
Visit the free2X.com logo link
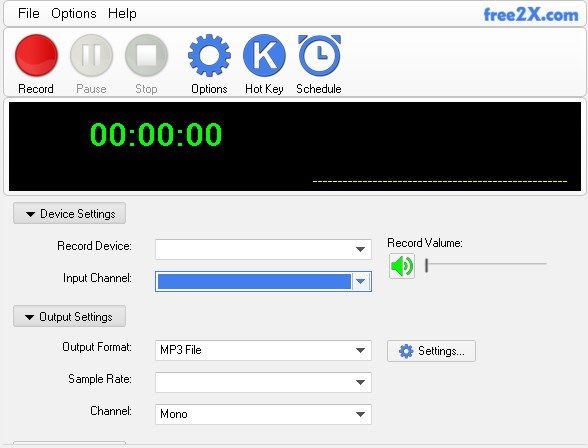[531, 15]
